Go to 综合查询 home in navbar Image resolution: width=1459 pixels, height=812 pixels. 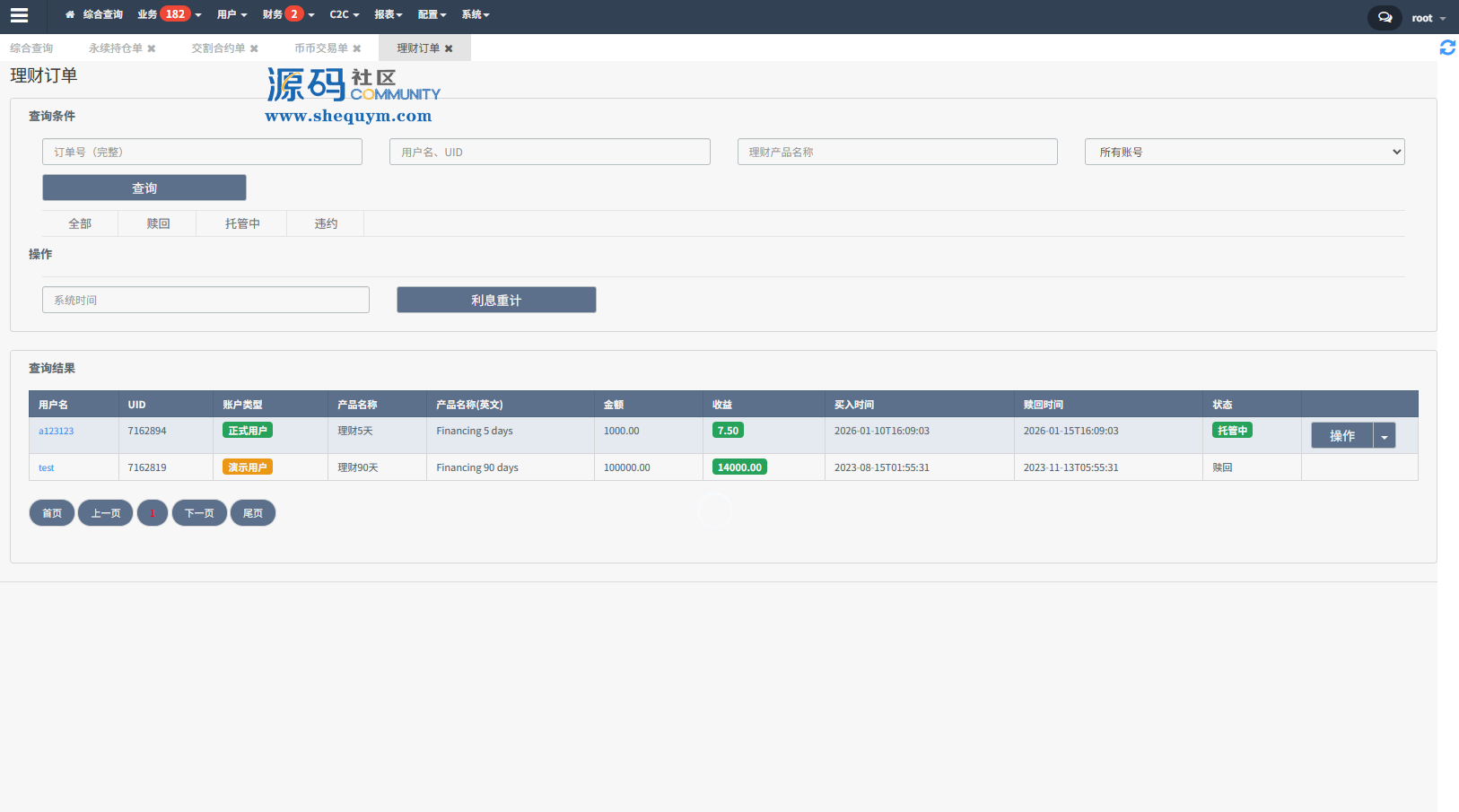pos(94,14)
